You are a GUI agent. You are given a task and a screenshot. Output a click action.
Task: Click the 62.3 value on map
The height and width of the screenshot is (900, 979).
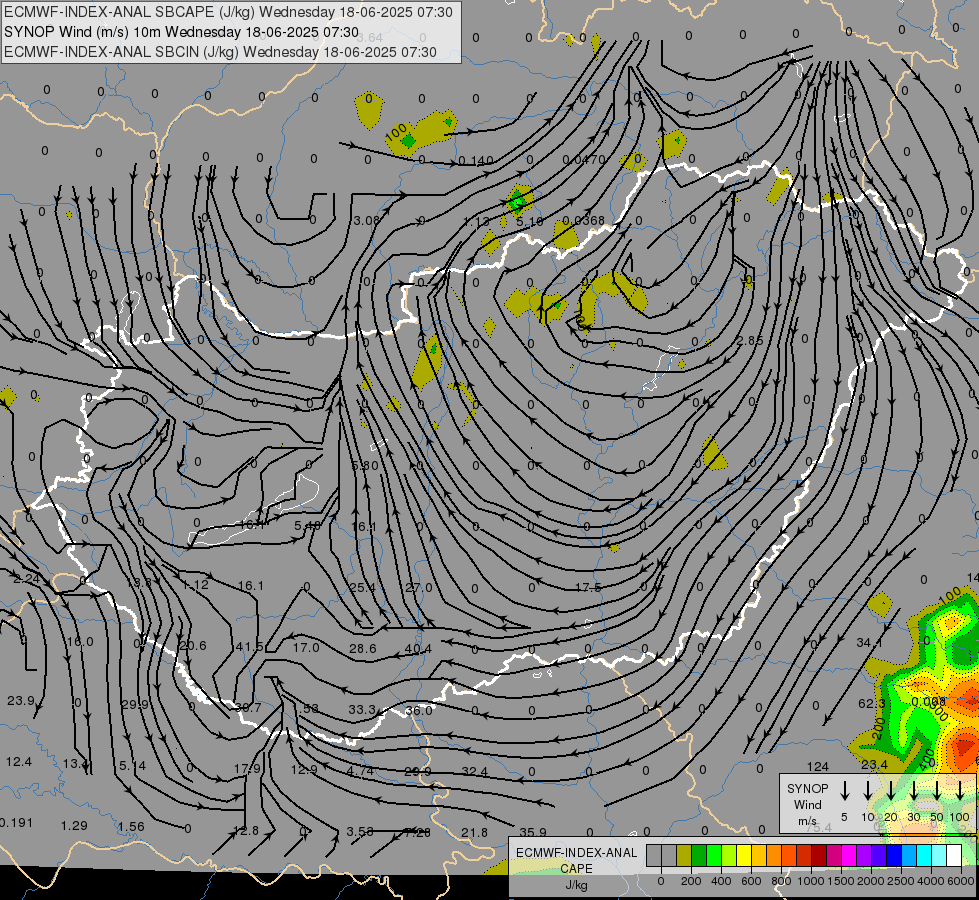point(872,703)
